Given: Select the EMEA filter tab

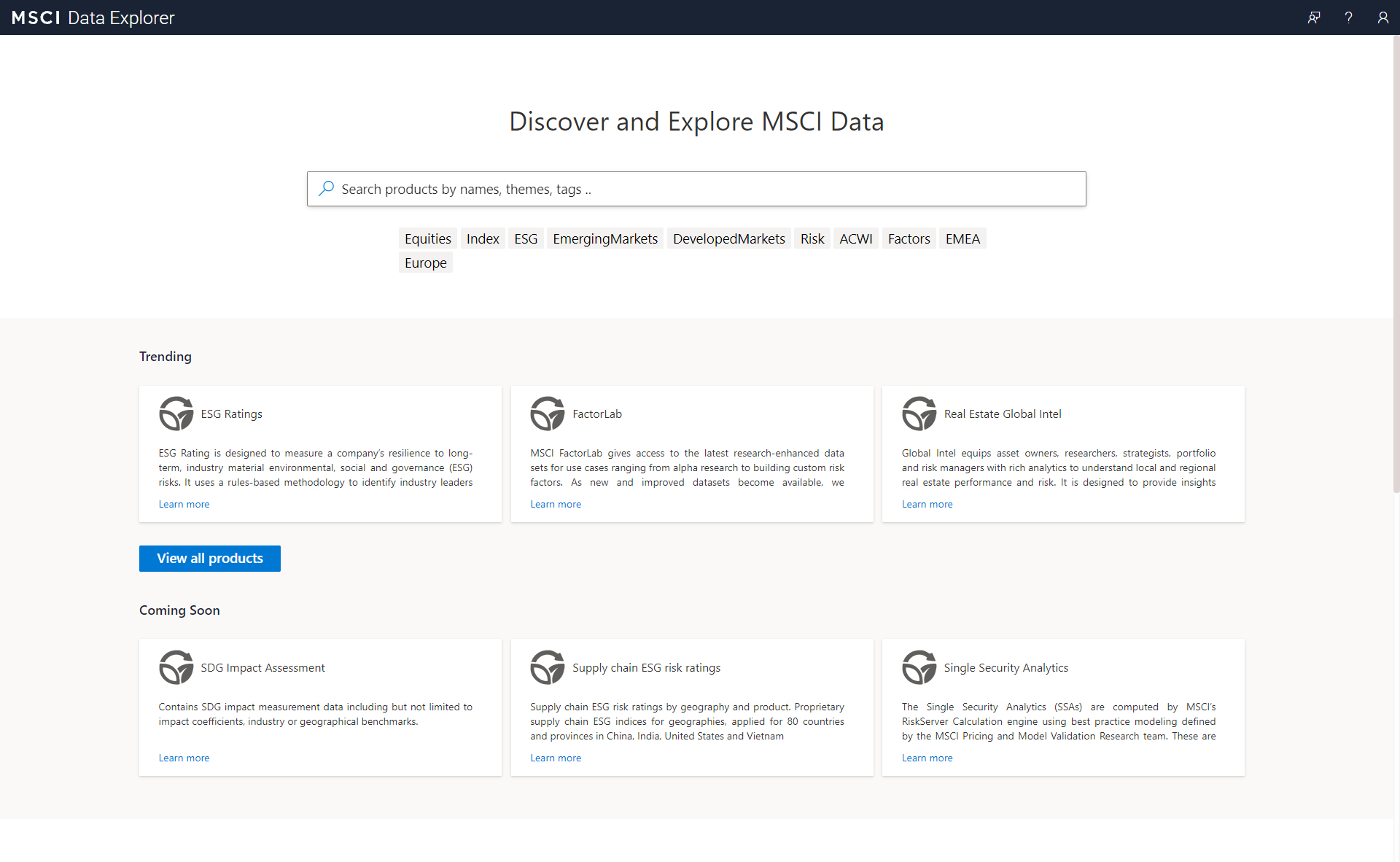Looking at the screenshot, I should coord(962,238).
